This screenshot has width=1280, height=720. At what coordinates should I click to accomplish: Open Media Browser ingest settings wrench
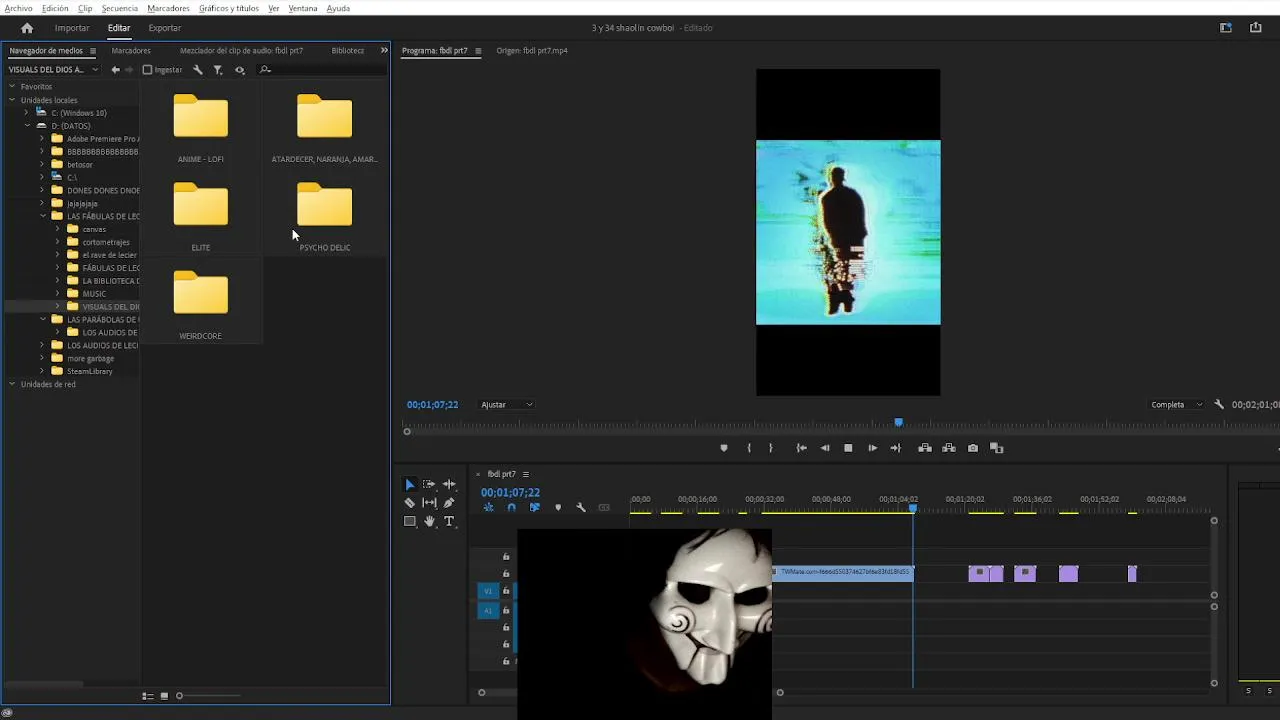coord(197,70)
